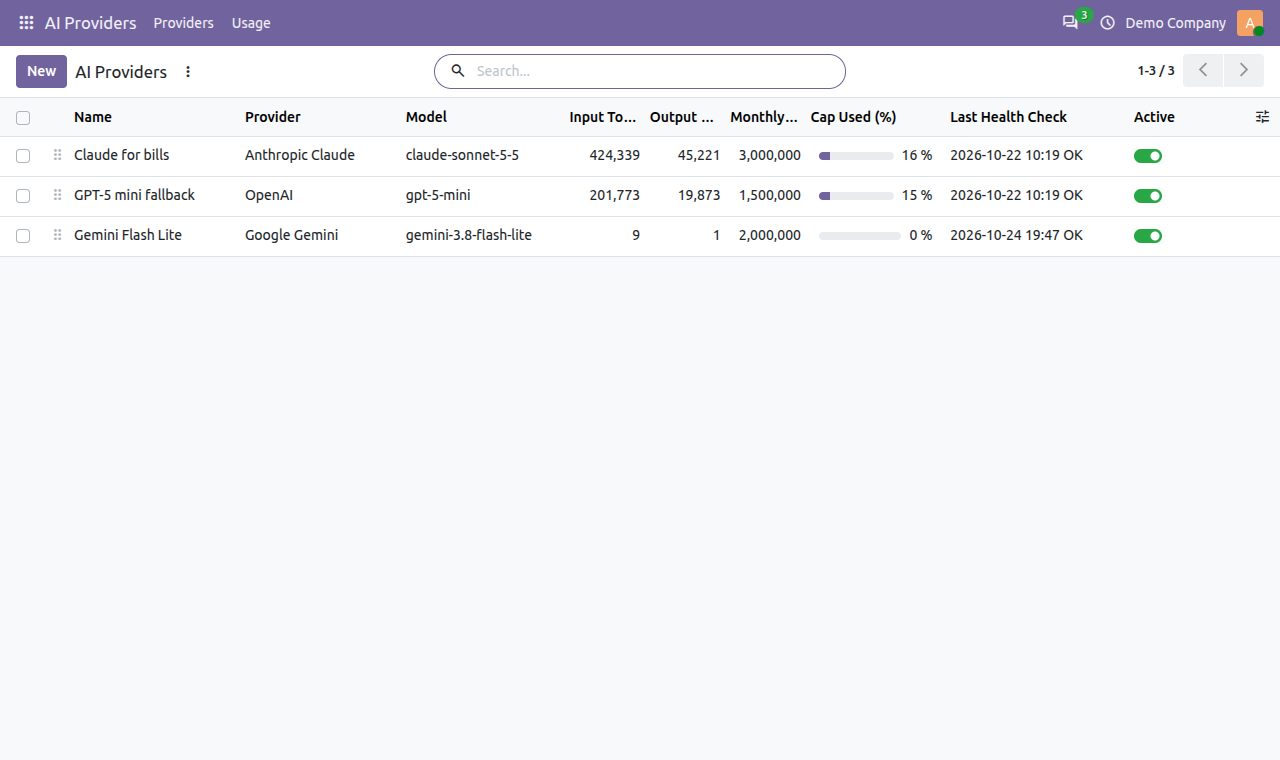Grab the drag handle for Claude for bills
This screenshot has width=1280, height=760.
tap(57, 155)
